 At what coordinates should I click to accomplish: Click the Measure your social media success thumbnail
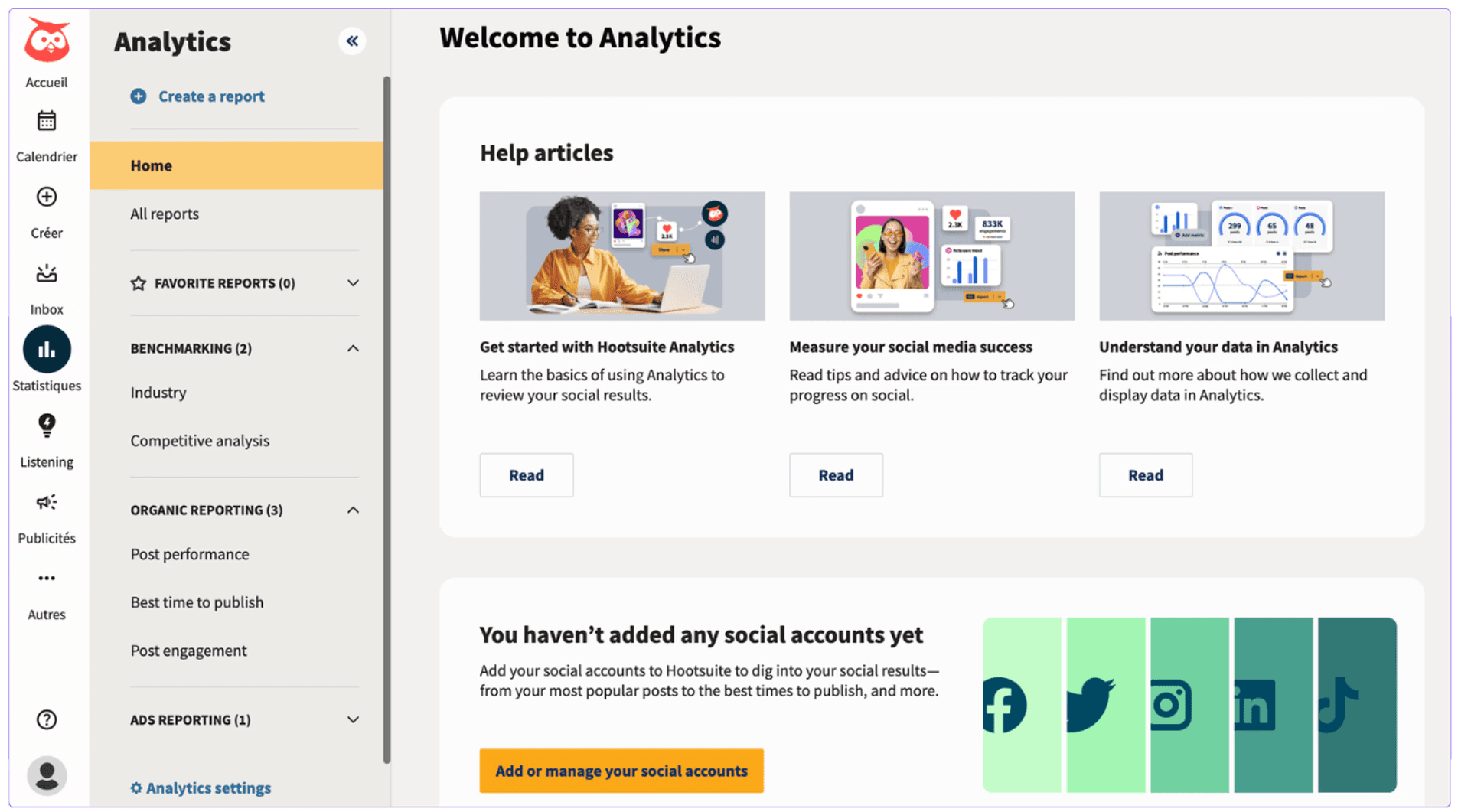click(932, 256)
